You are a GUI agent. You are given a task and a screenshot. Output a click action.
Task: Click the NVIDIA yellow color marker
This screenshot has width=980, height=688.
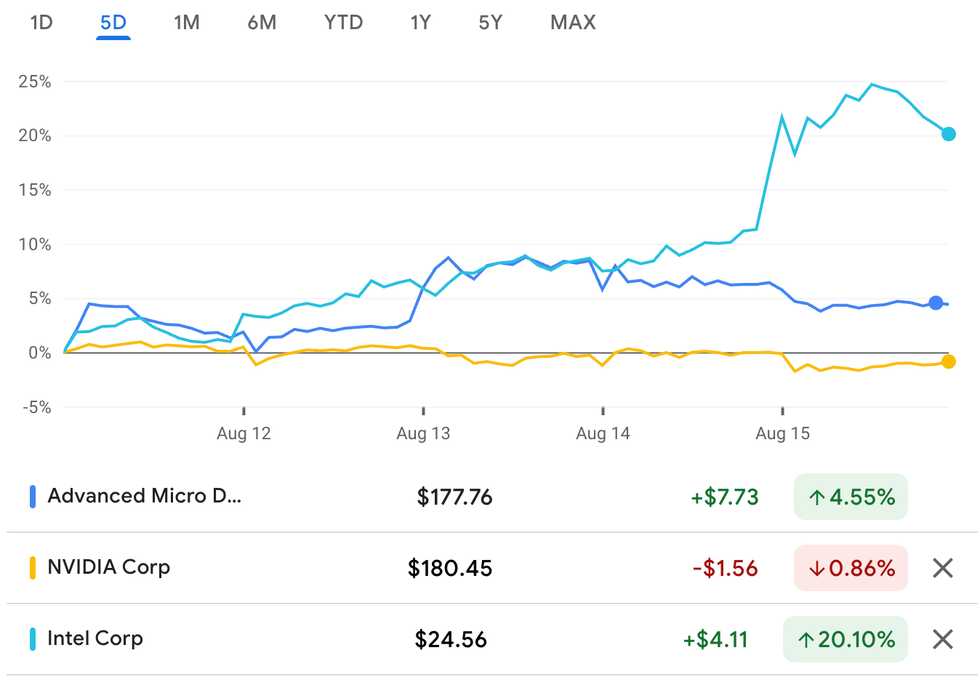(33, 568)
